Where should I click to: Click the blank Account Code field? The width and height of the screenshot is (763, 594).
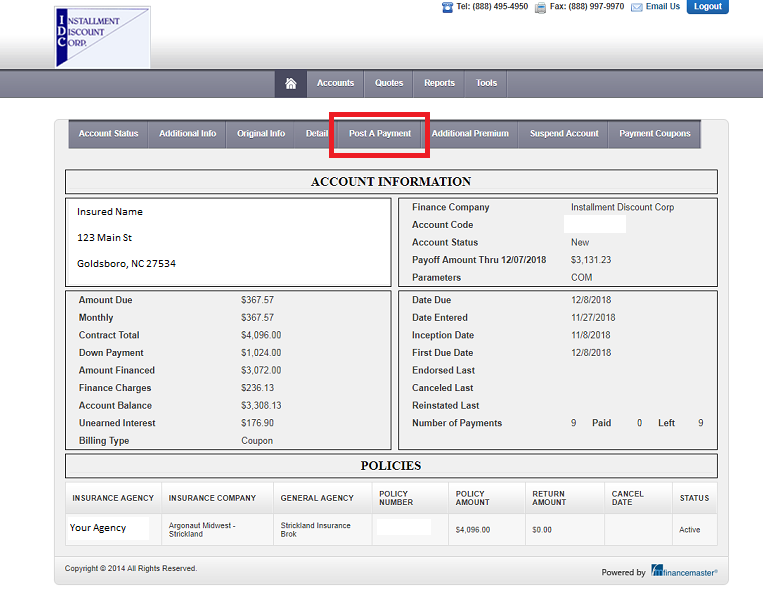[595, 224]
